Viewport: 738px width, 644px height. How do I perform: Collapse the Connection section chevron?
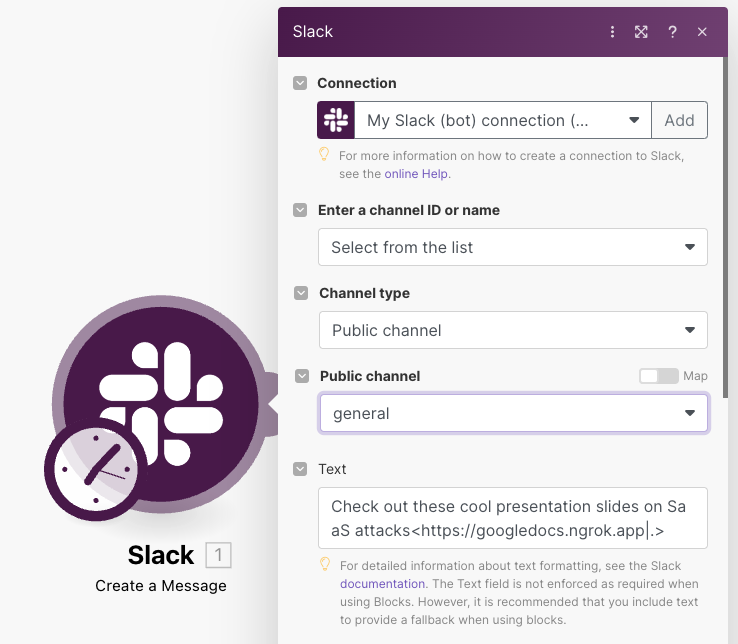300,83
